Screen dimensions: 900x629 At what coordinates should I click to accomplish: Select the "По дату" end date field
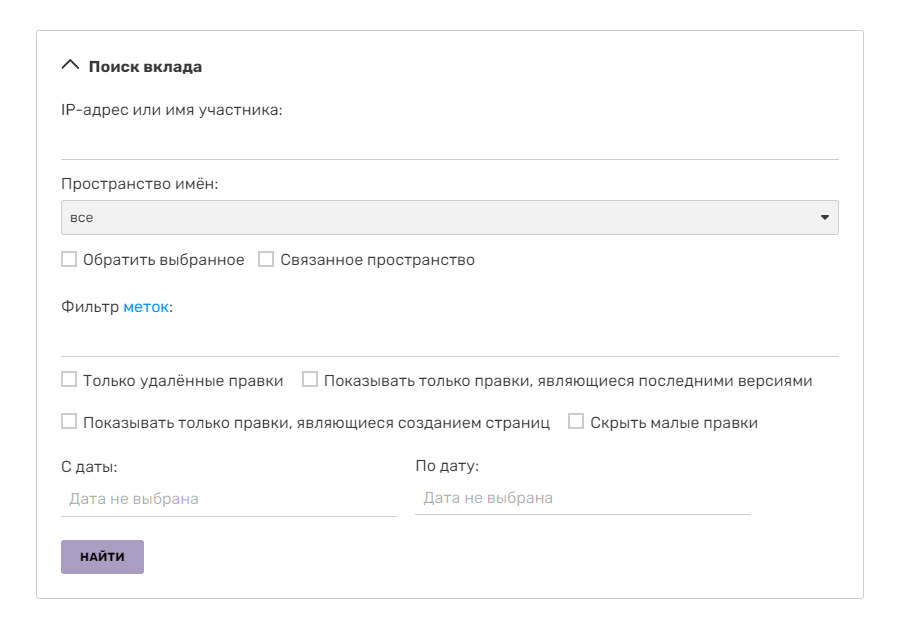[x=582, y=497]
